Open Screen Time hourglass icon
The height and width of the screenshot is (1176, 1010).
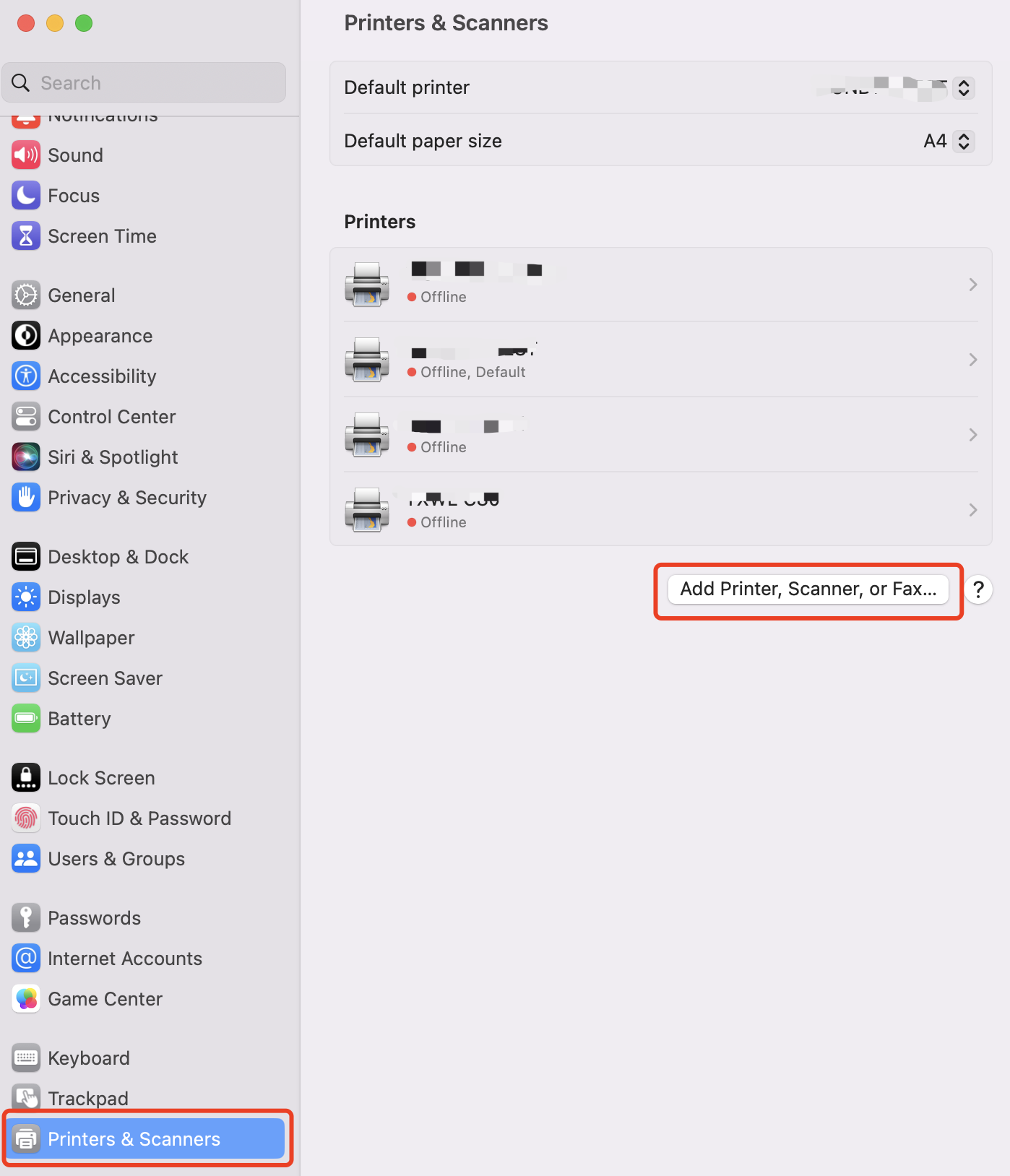pyautogui.click(x=26, y=236)
